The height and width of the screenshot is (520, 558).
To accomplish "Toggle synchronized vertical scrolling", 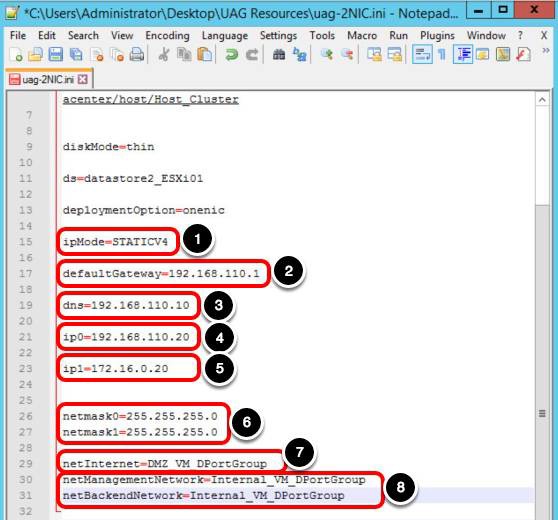I will (374, 55).
